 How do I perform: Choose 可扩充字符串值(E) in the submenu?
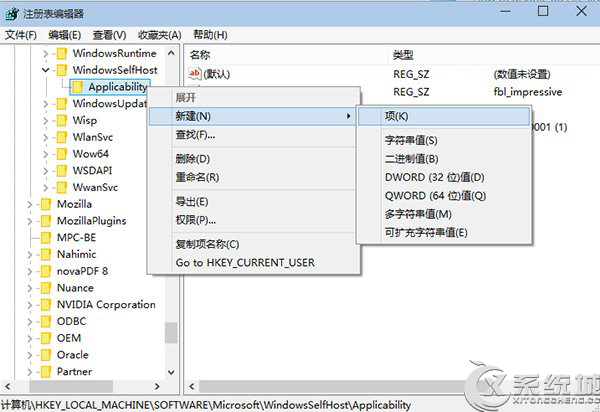click(x=444, y=233)
